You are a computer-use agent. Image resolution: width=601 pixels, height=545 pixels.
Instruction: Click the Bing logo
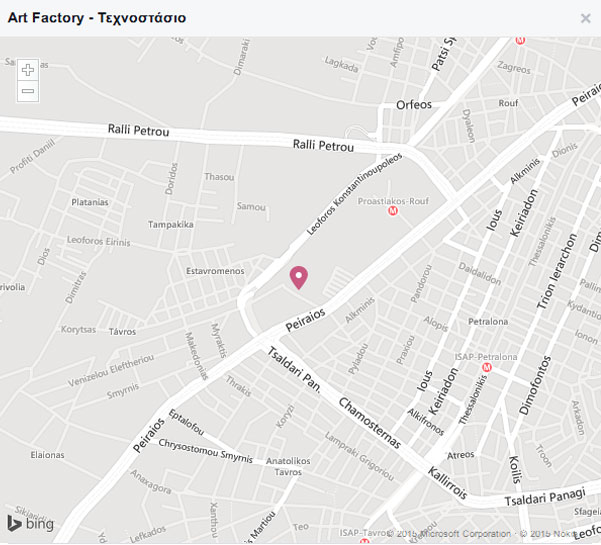pyautogui.click(x=30, y=525)
